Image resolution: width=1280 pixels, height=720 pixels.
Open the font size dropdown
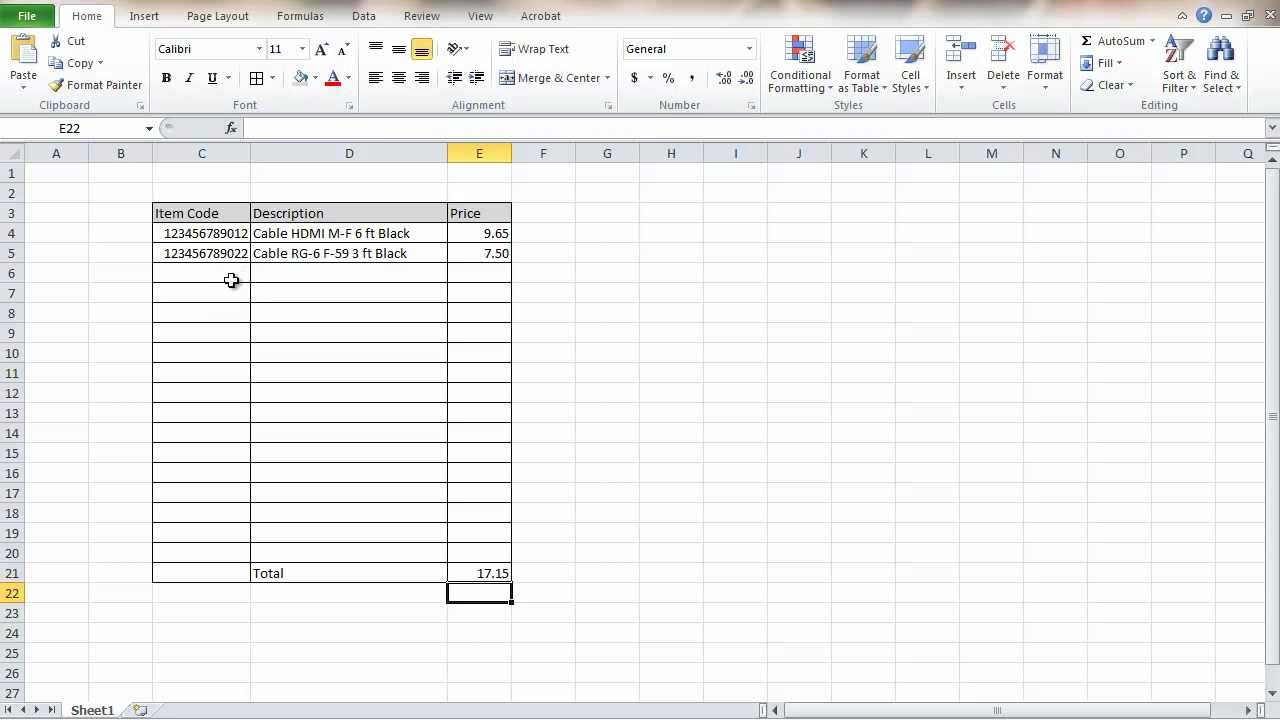pyautogui.click(x=302, y=49)
